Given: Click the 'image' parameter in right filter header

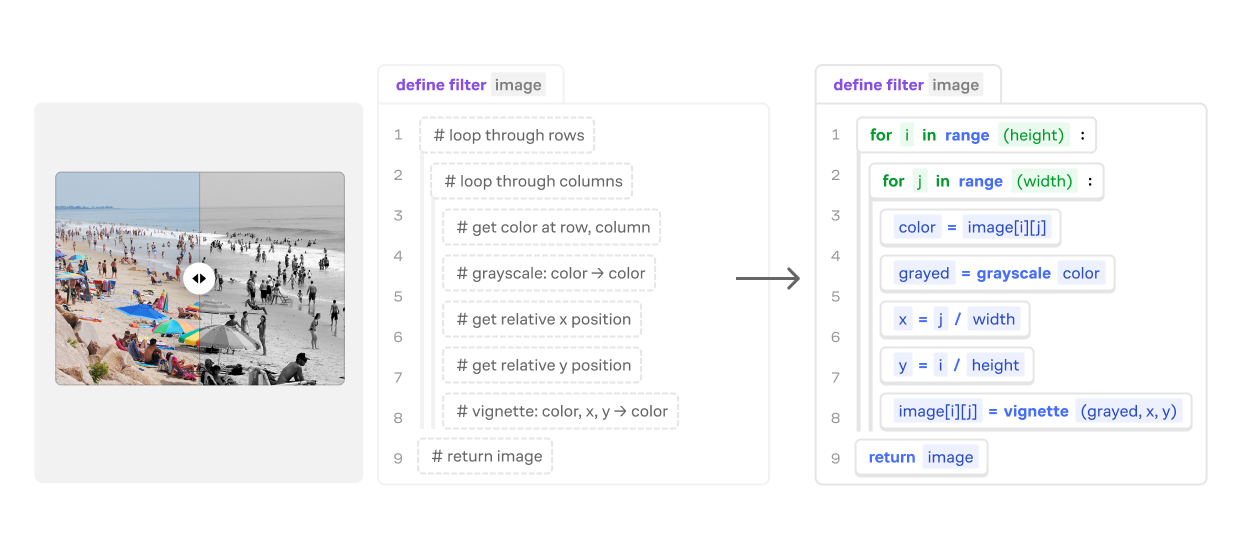Looking at the screenshot, I should [955, 85].
